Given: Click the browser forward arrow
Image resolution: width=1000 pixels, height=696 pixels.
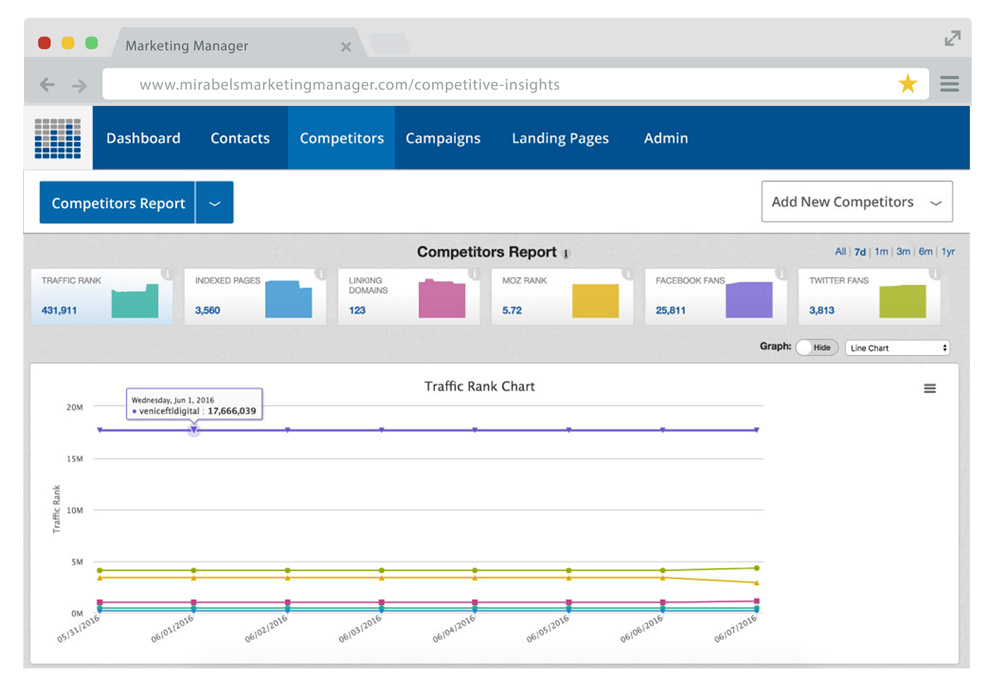Looking at the screenshot, I should pos(79,85).
